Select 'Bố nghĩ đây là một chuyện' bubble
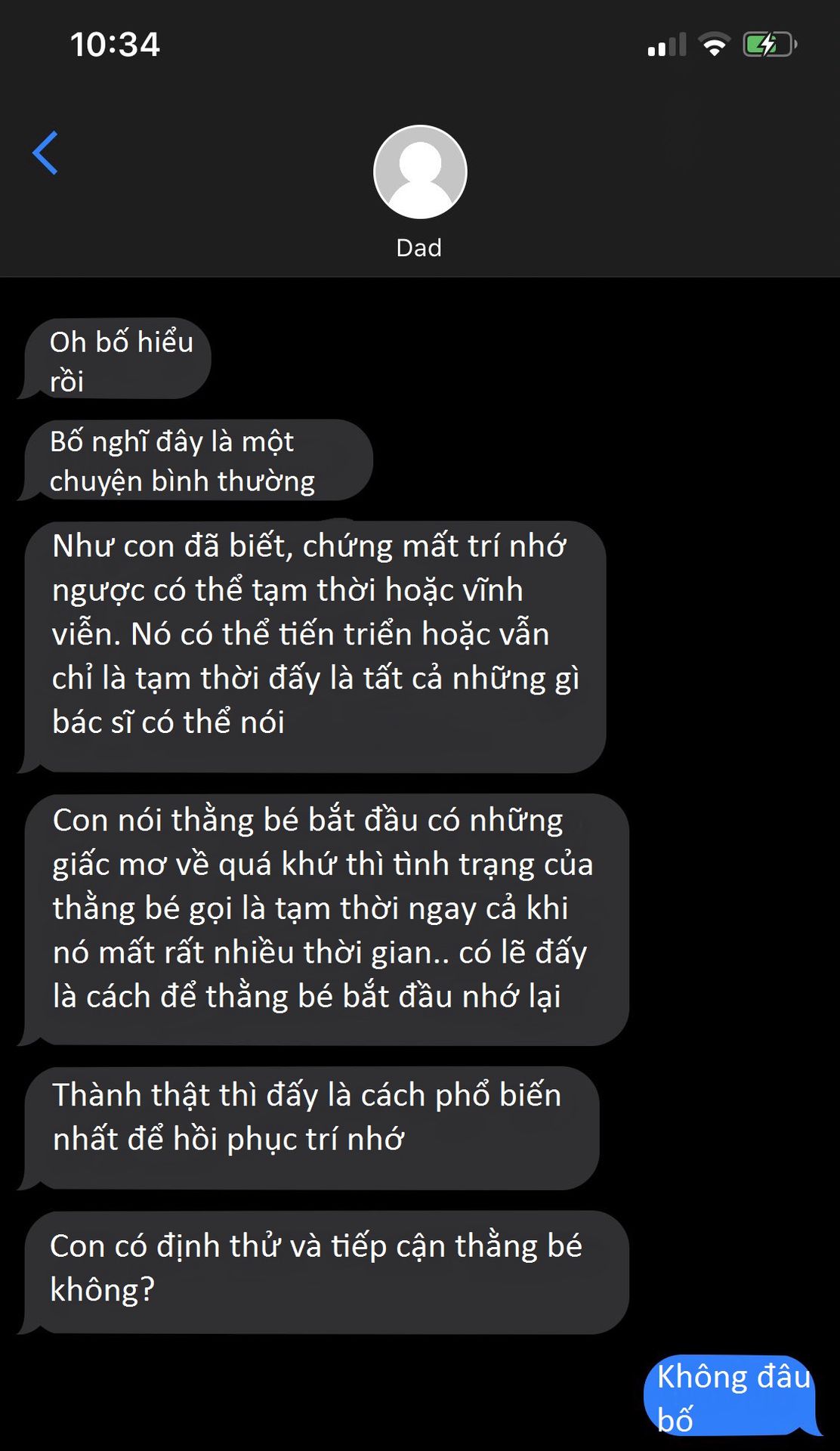Screen dimensions: 840x1451 coord(199,460)
